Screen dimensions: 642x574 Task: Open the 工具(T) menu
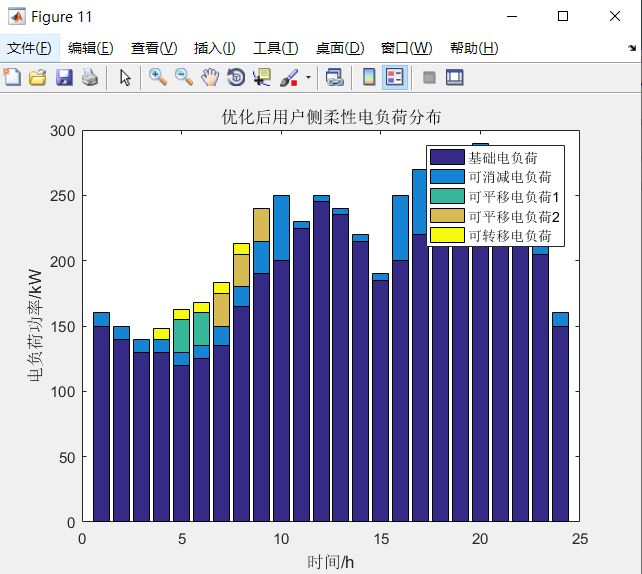coord(276,48)
